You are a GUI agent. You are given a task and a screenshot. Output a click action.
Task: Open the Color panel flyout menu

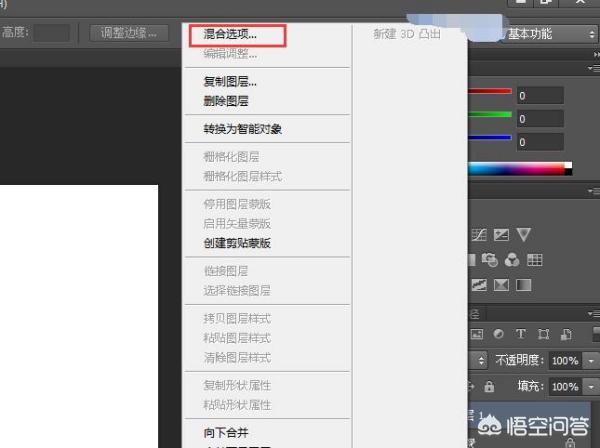click(x=594, y=68)
